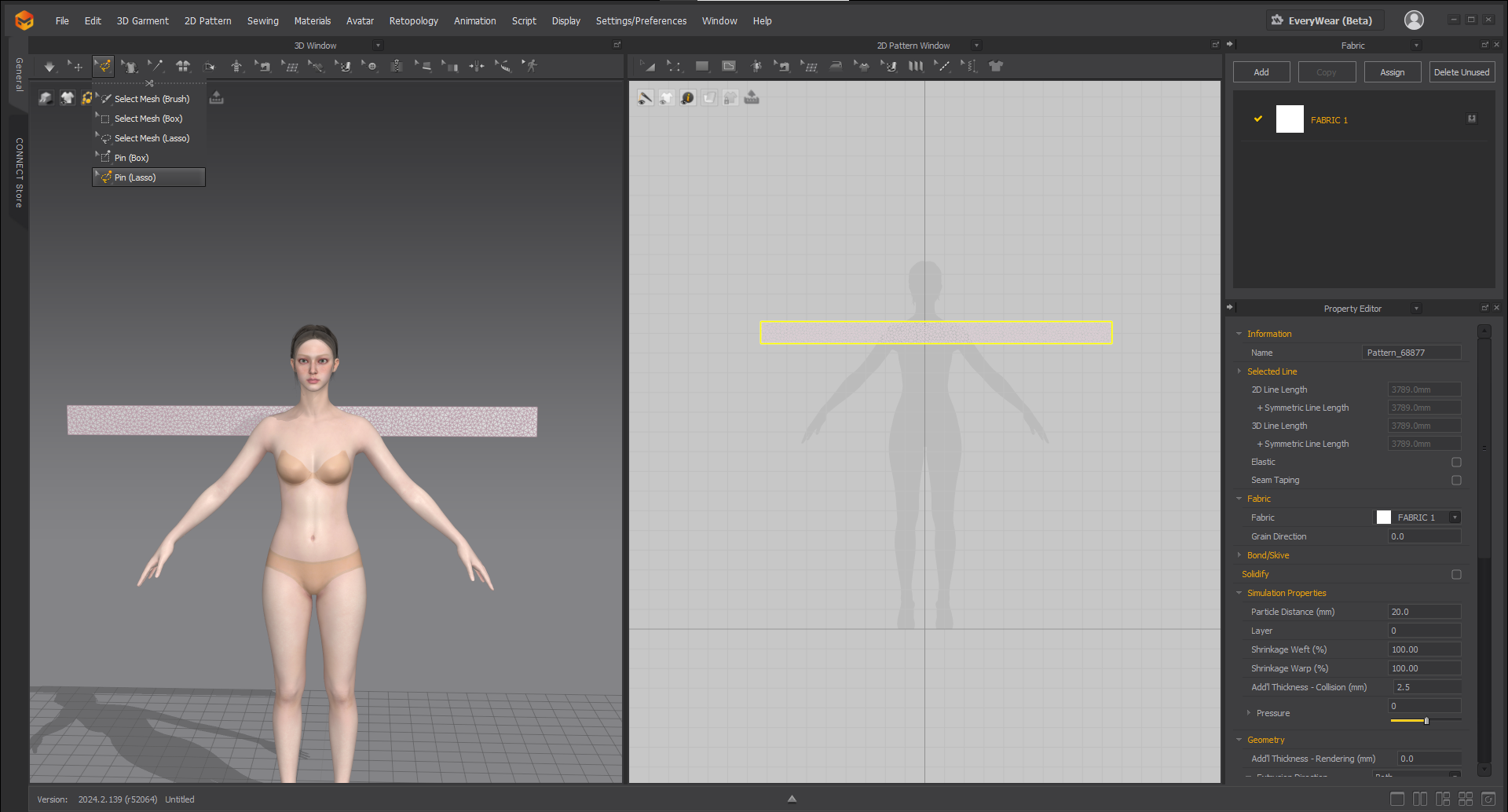
Task: Select the topstitch dashed-line tool in 2D toolbar
Action: pos(942,67)
